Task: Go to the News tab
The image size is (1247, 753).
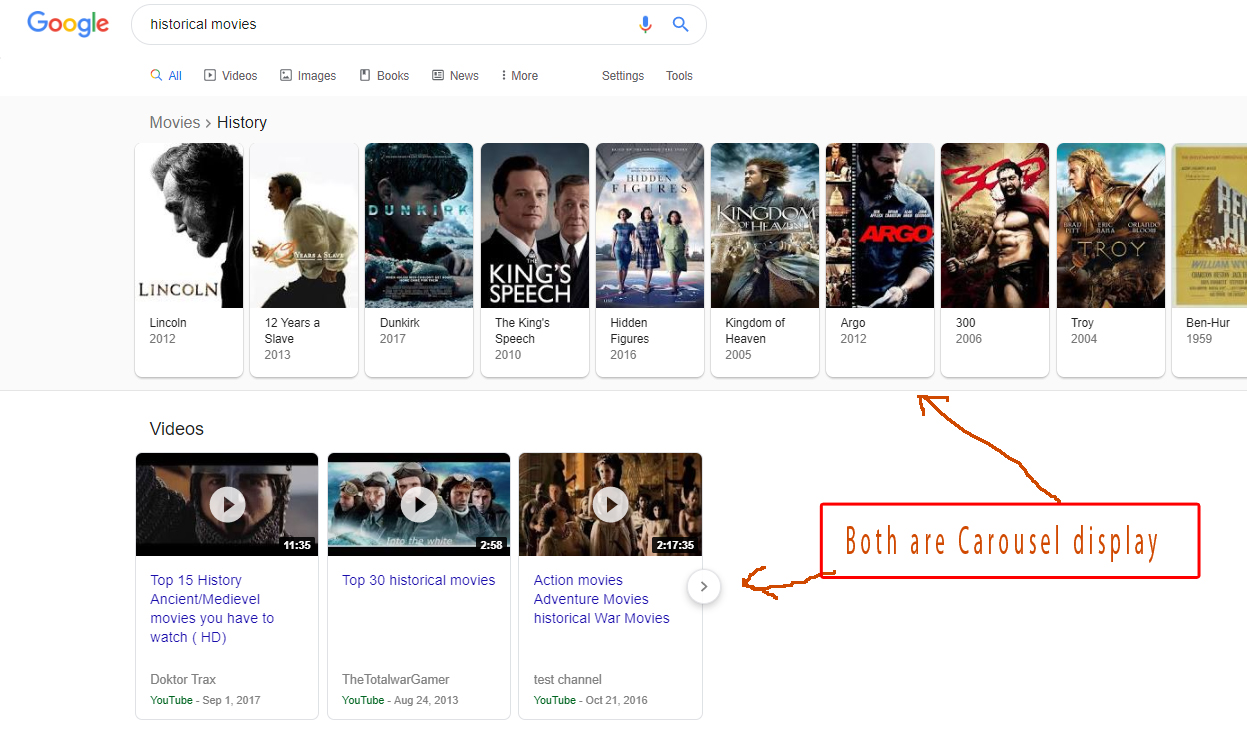Action: pyautogui.click(x=455, y=76)
